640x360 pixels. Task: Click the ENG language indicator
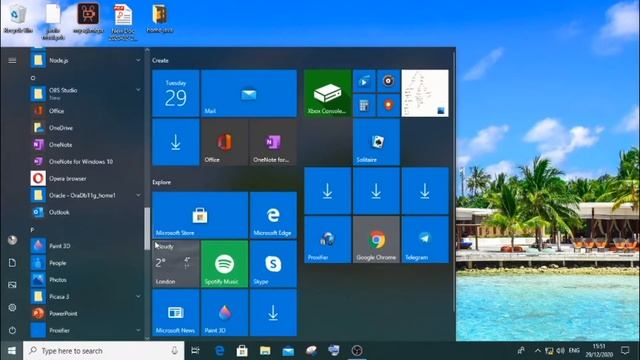click(574, 351)
